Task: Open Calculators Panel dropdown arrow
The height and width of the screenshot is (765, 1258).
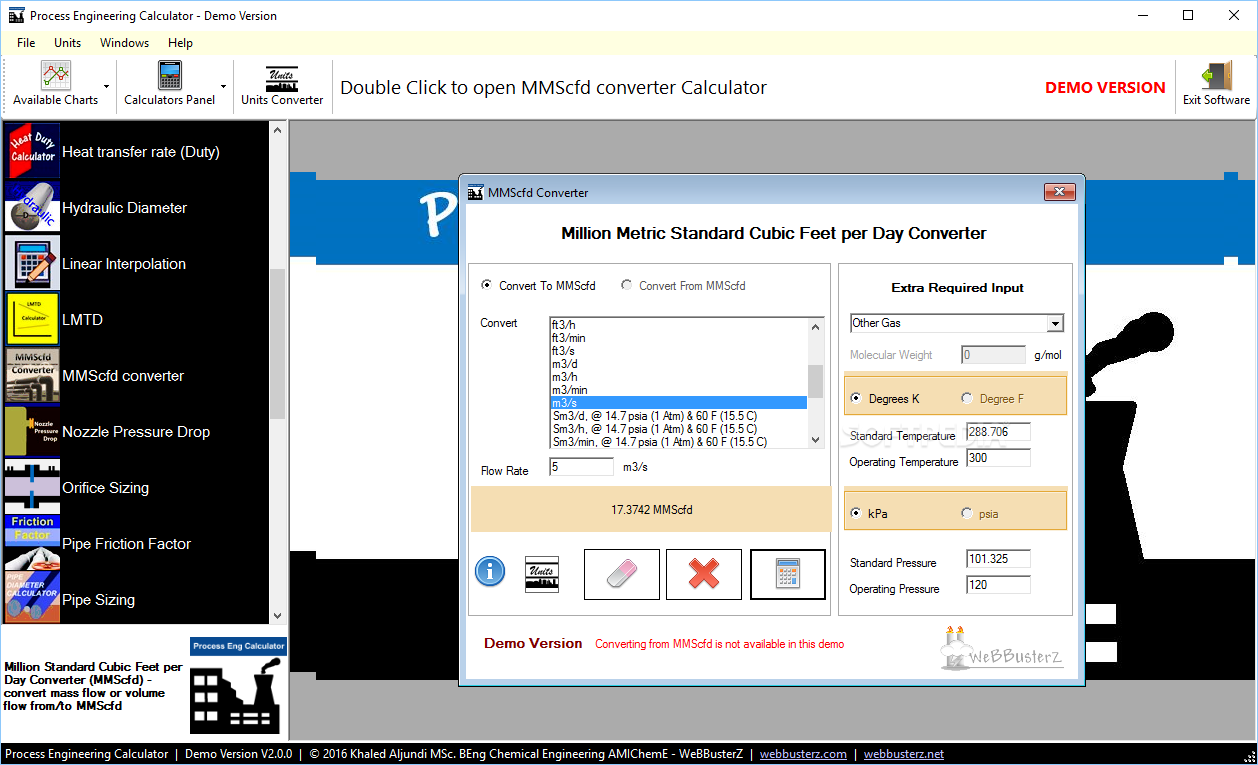Action: [x=223, y=87]
